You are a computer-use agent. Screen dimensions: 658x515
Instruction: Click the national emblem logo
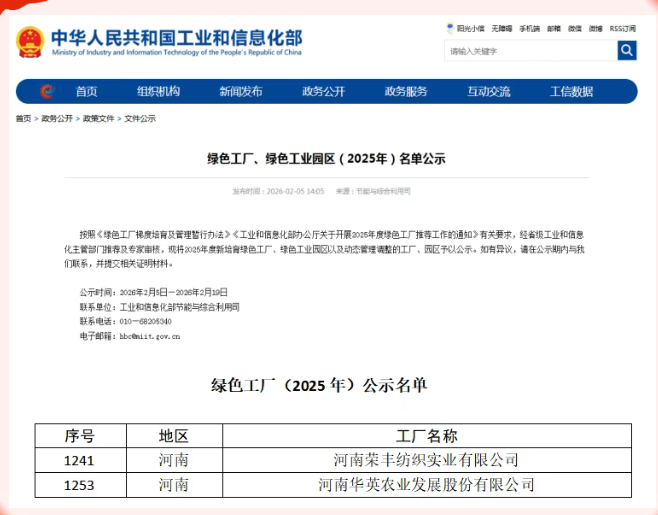pyautogui.click(x=29, y=41)
